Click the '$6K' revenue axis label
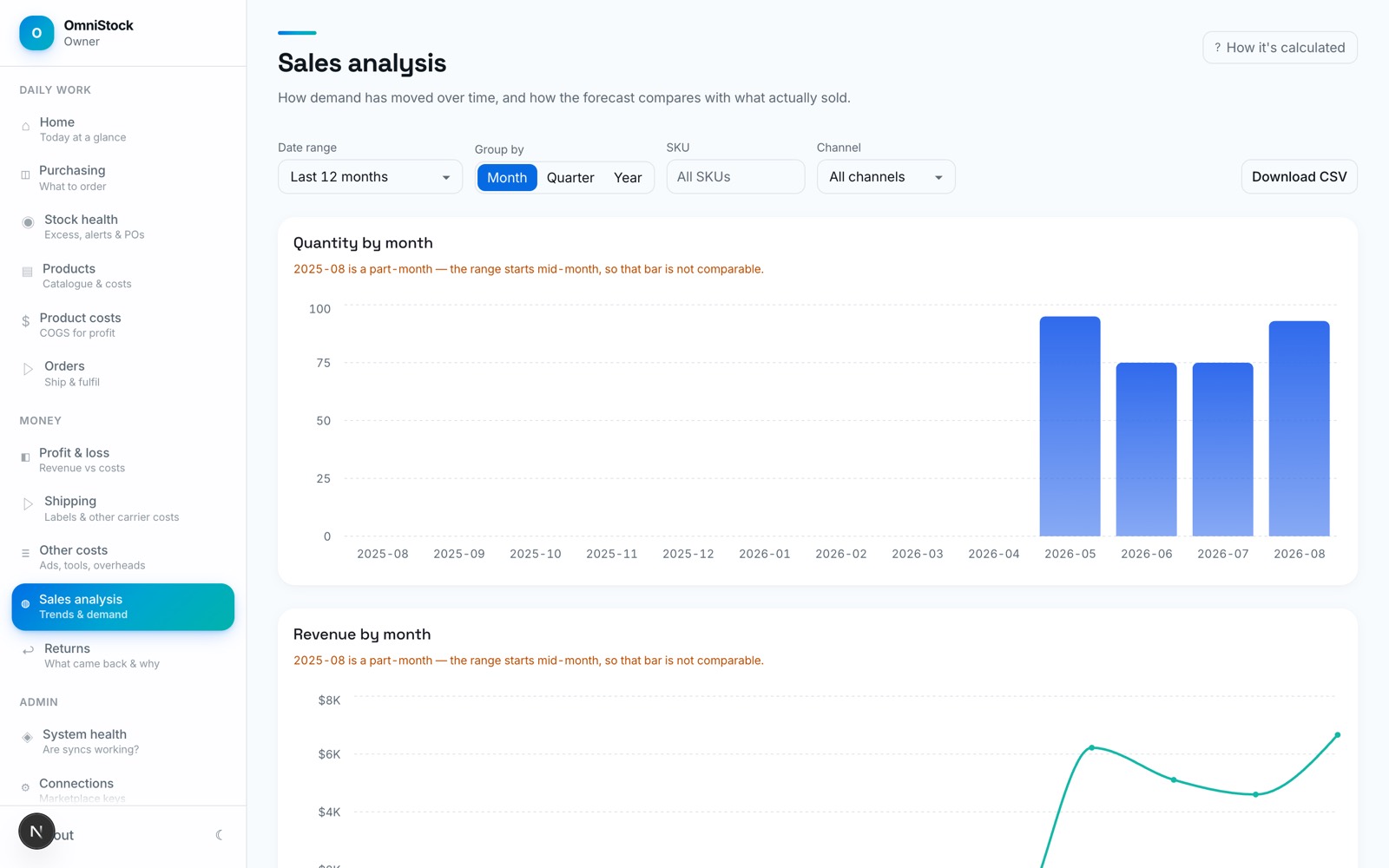The width and height of the screenshot is (1389, 868). tap(329, 754)
